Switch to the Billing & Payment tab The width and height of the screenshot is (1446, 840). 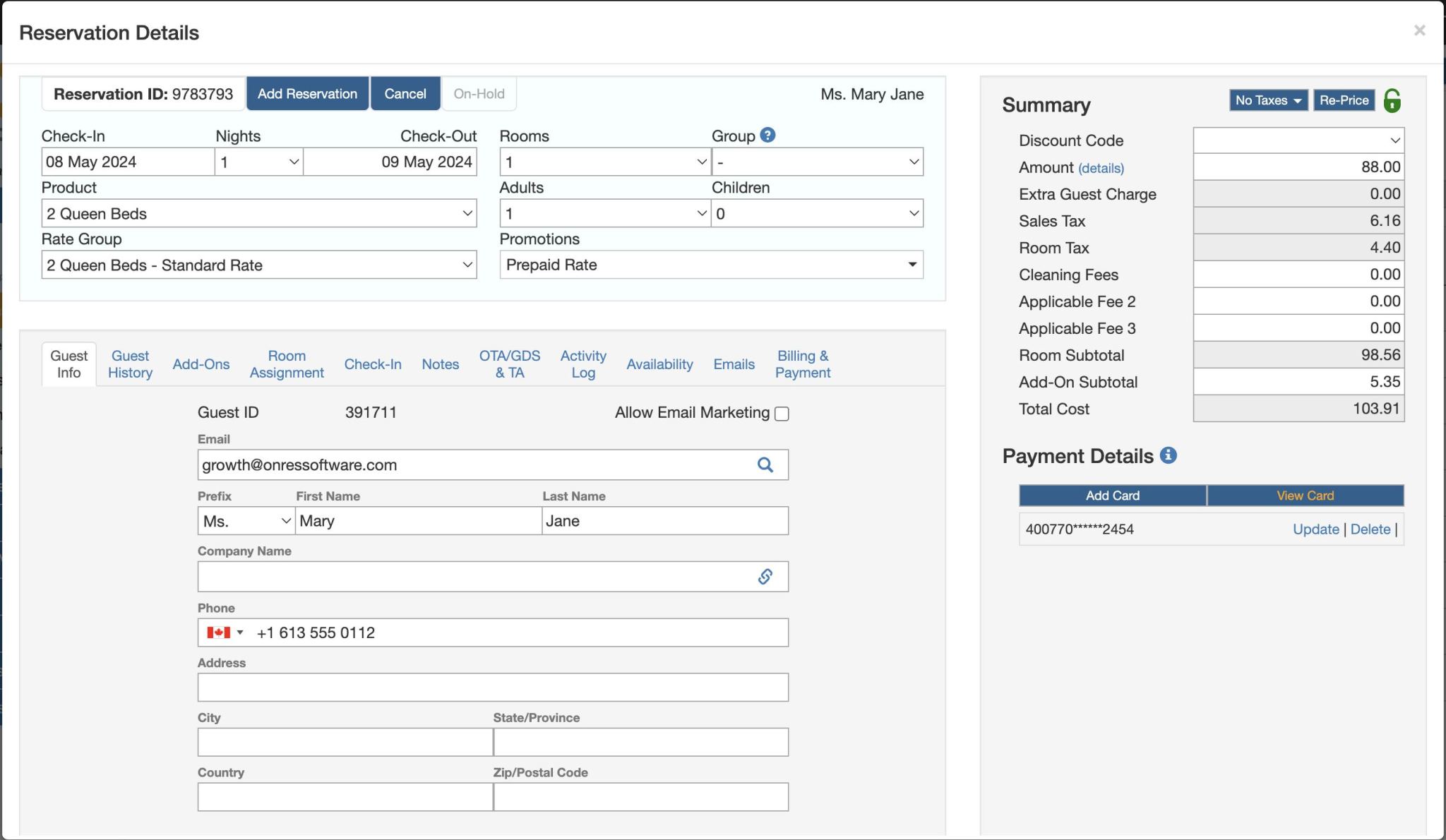802,364
